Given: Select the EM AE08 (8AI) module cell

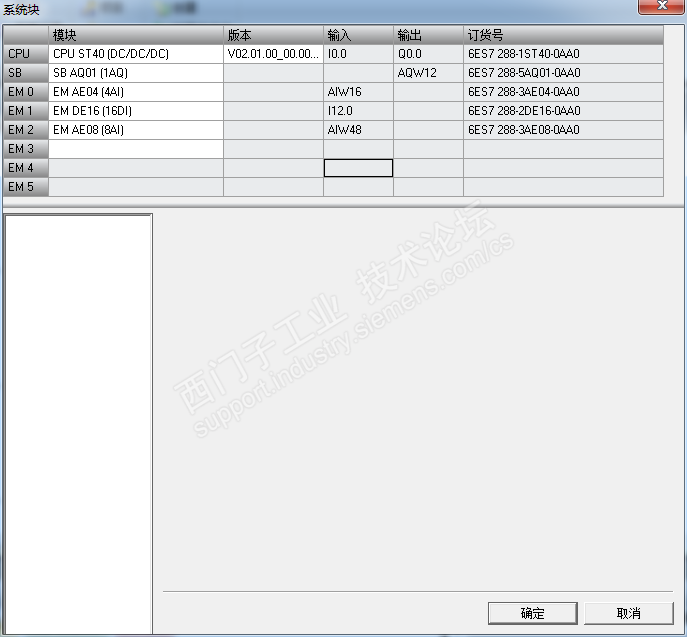Looking at the screenshot, I should tap(136, 130).
